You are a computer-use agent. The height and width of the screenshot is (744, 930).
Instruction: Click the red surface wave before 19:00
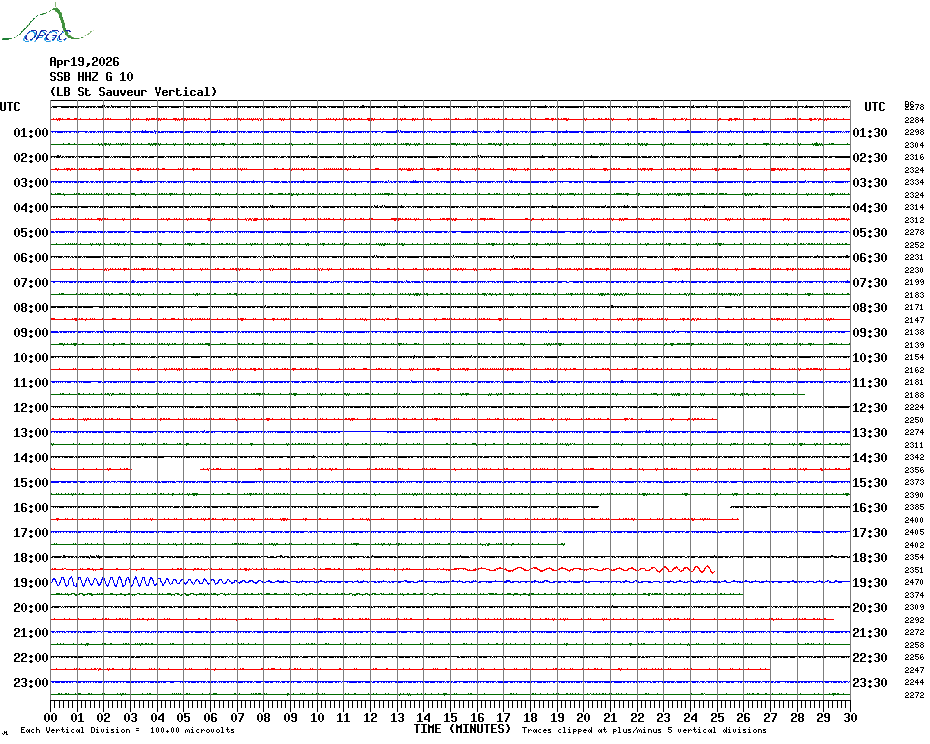click(x=600, y=569)
